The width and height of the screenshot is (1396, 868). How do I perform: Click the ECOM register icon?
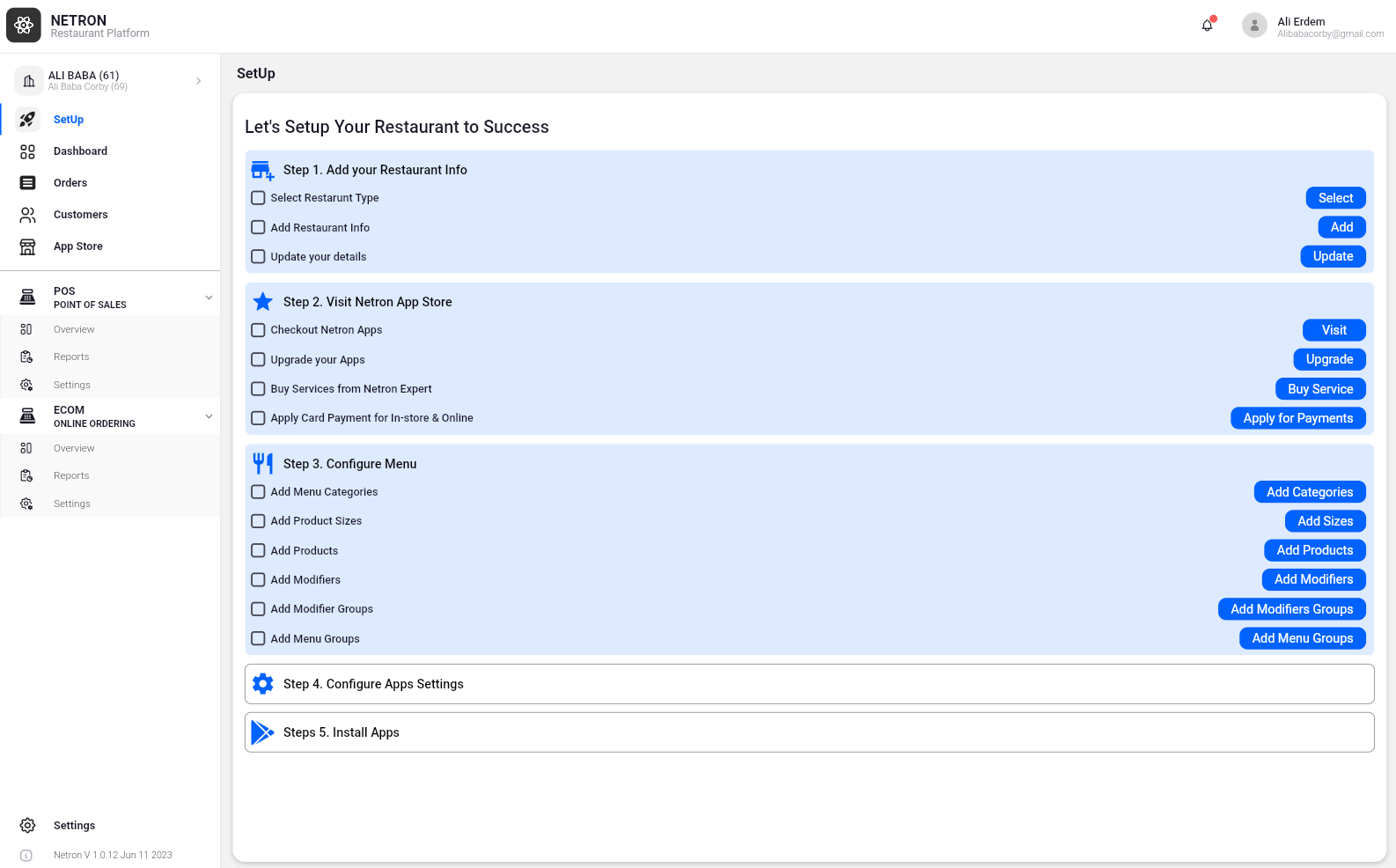(x=27, y=416)
